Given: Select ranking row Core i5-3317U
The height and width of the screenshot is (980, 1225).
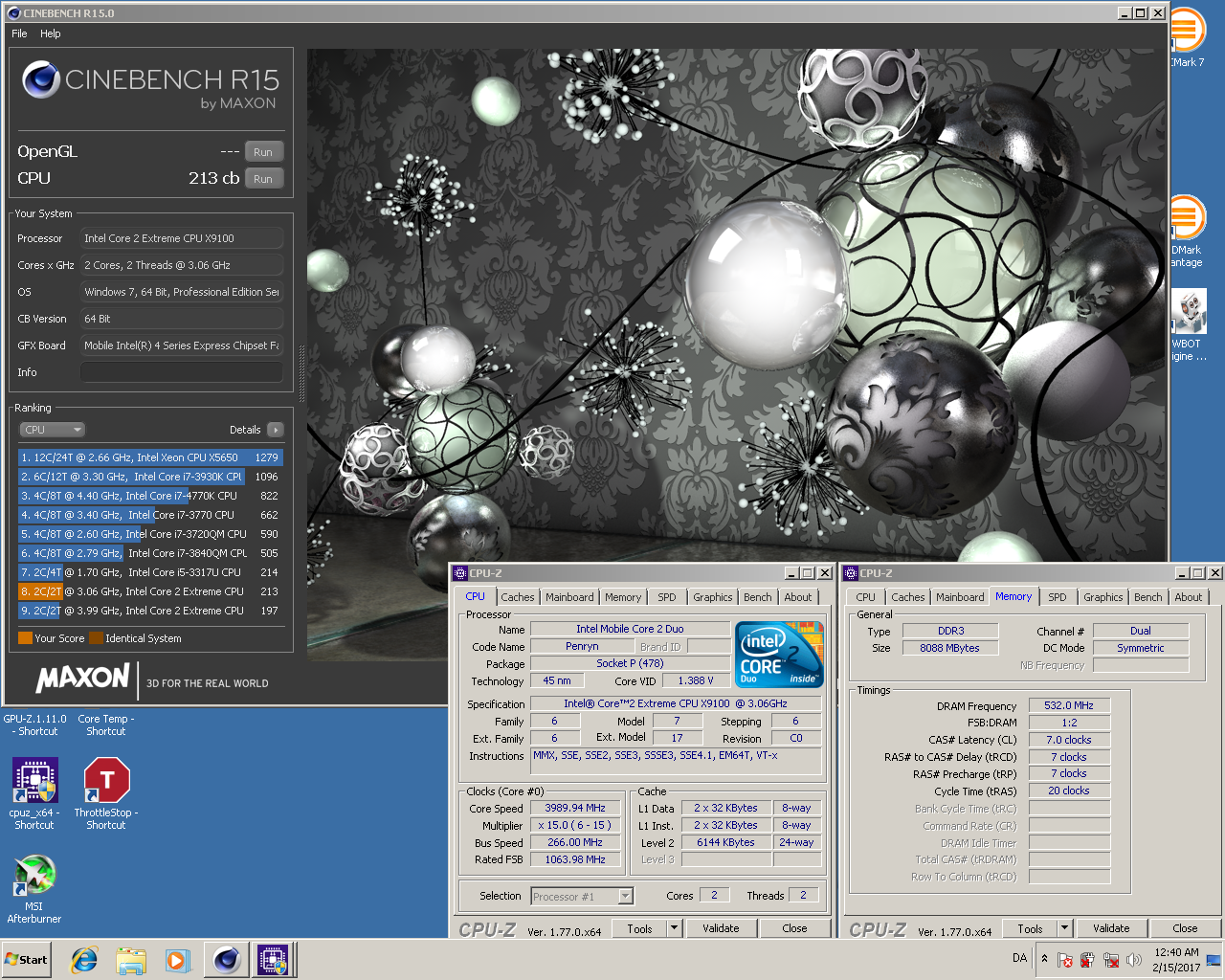Looking at the screenshot, I should [150, 572].
